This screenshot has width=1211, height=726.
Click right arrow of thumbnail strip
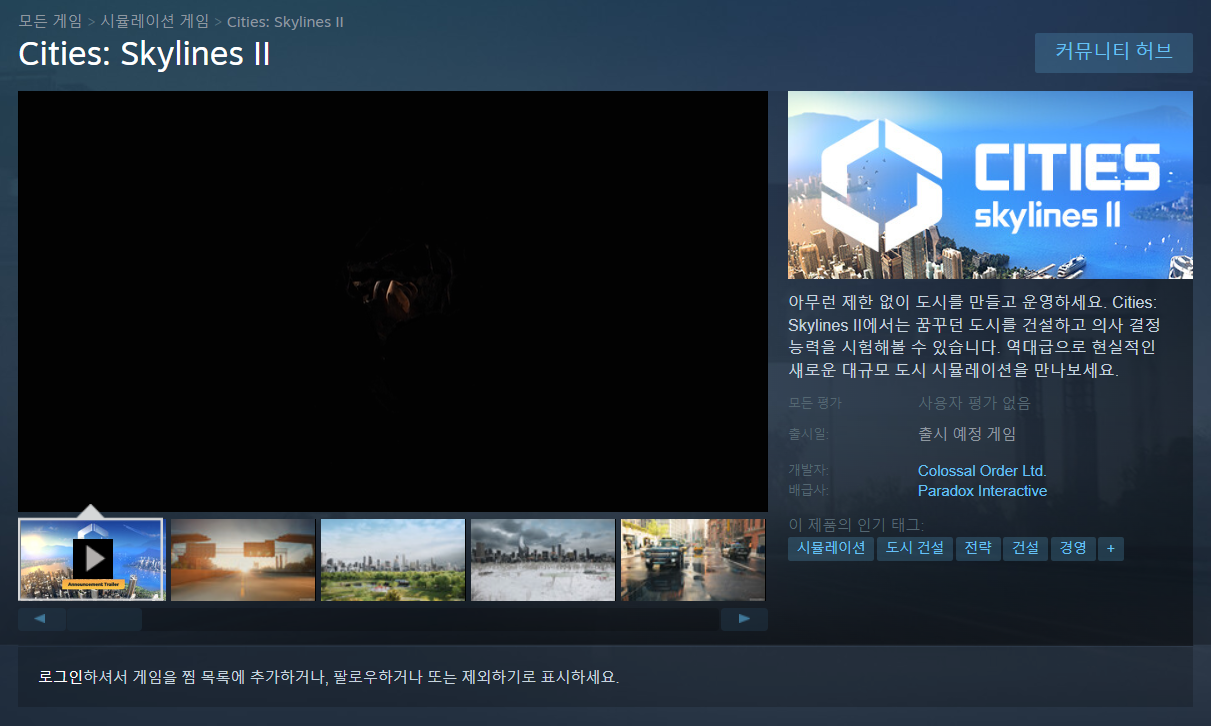[744, 619]
